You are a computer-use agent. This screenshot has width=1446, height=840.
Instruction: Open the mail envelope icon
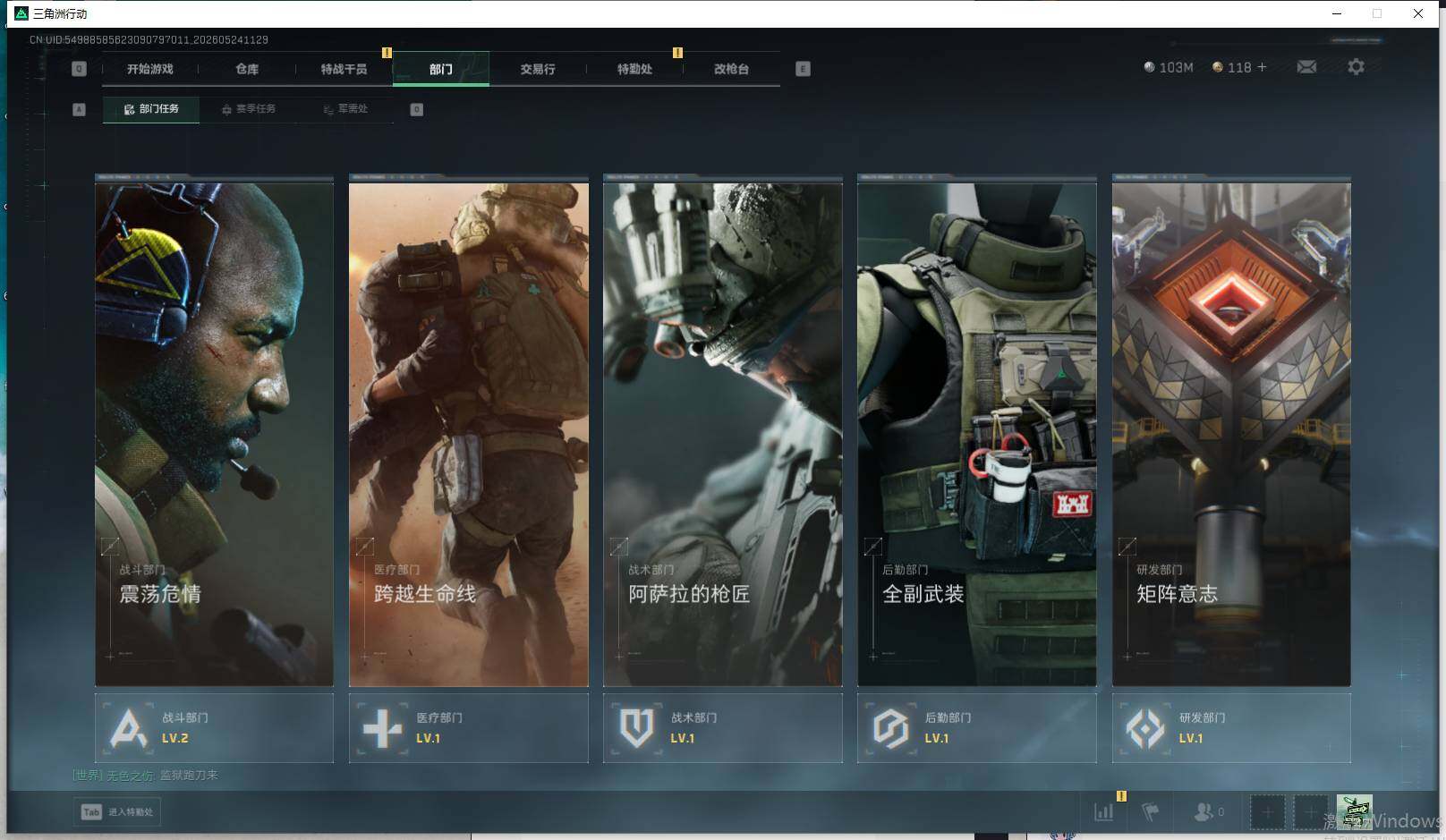1306,67
